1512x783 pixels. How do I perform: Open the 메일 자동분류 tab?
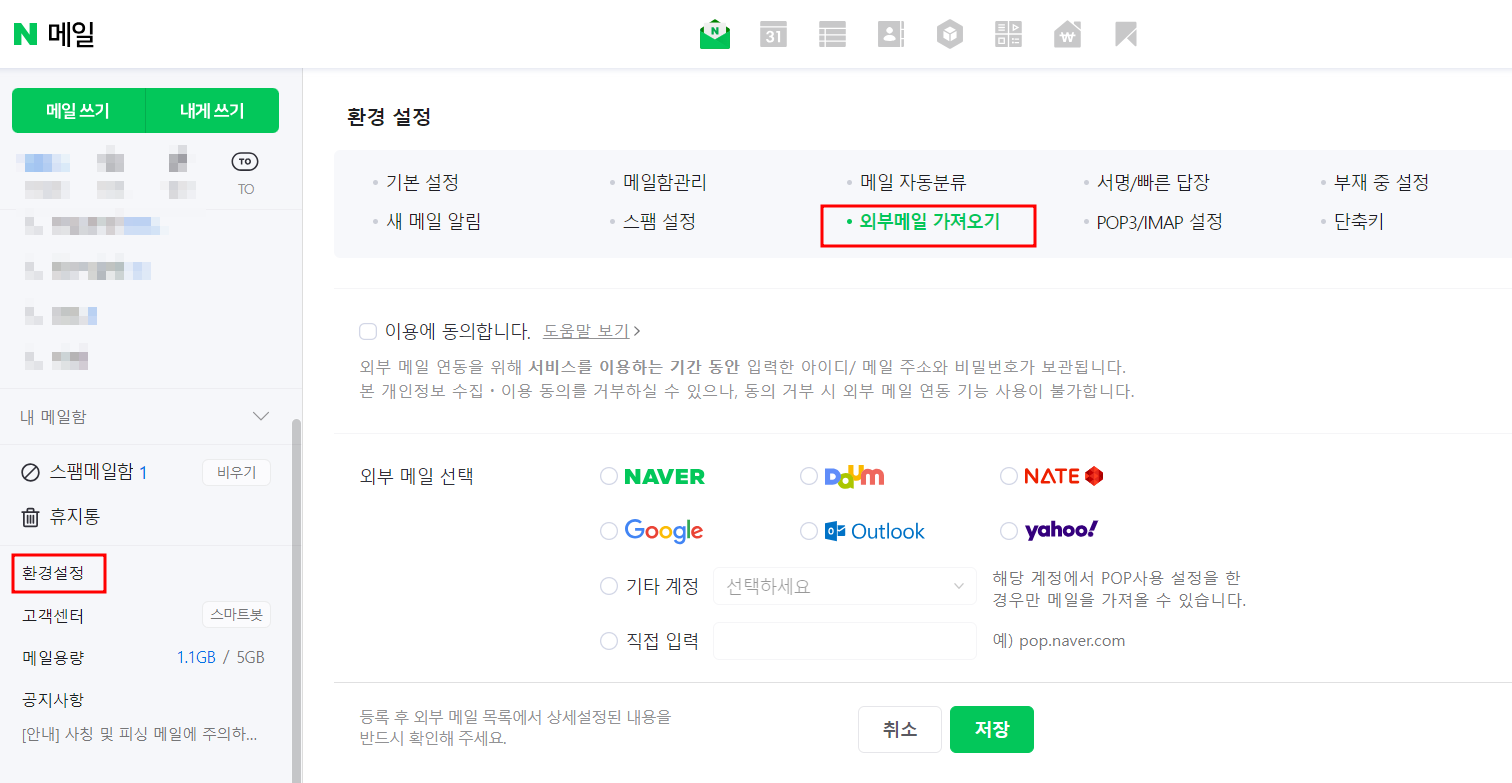pyautogui.click(x=913, y=183)
